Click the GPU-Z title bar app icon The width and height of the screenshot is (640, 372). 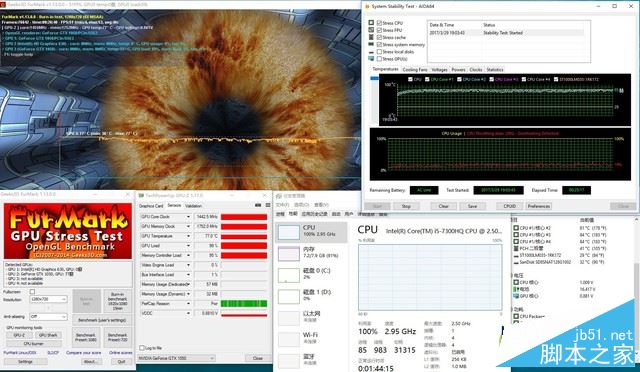[141, 196]
